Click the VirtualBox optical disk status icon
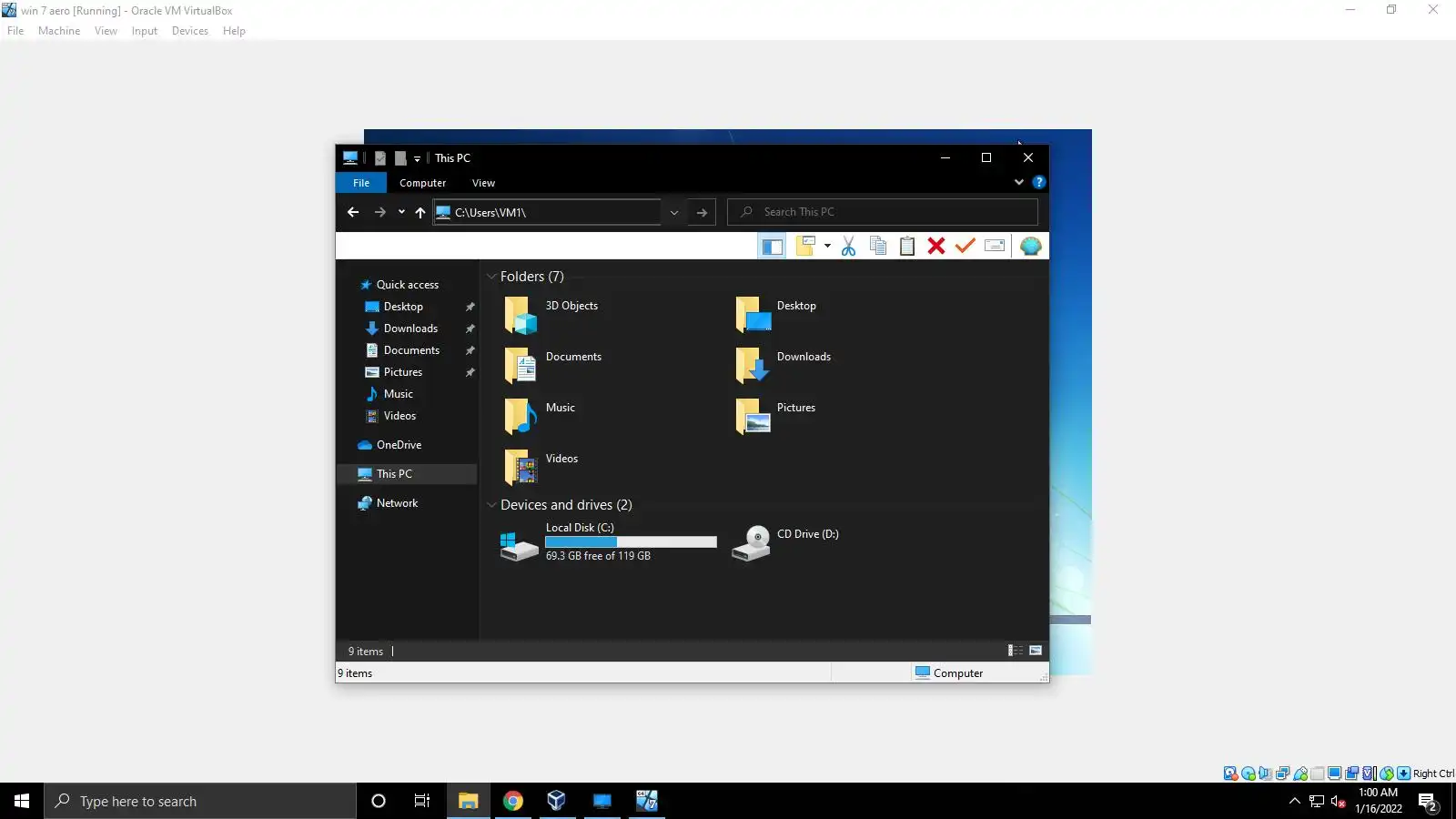Screen dimensions: 1456x819 [1249, 773]
